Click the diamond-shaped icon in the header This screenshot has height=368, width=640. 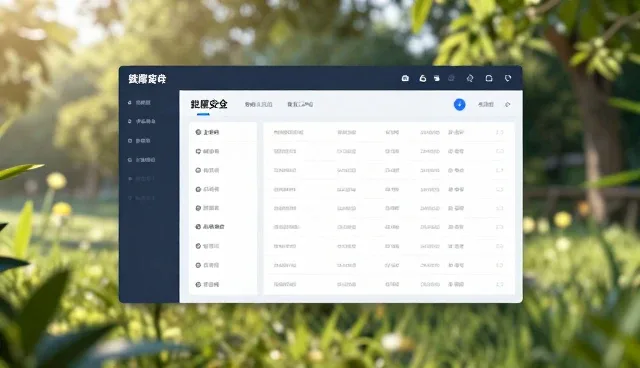pyautogui.click(x=470, y=78)
